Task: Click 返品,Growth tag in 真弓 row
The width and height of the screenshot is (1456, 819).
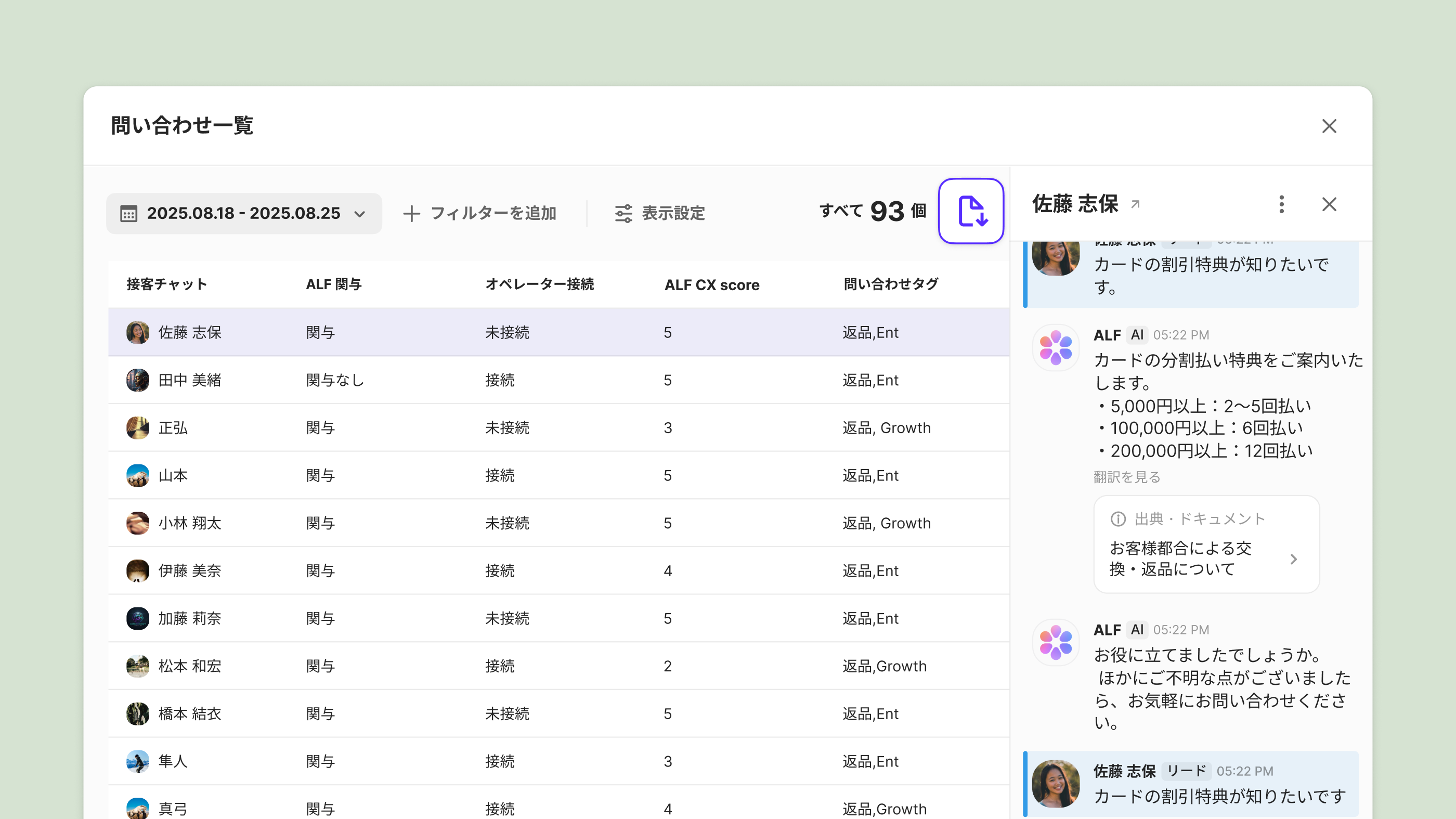Action: tap(885, 809)
